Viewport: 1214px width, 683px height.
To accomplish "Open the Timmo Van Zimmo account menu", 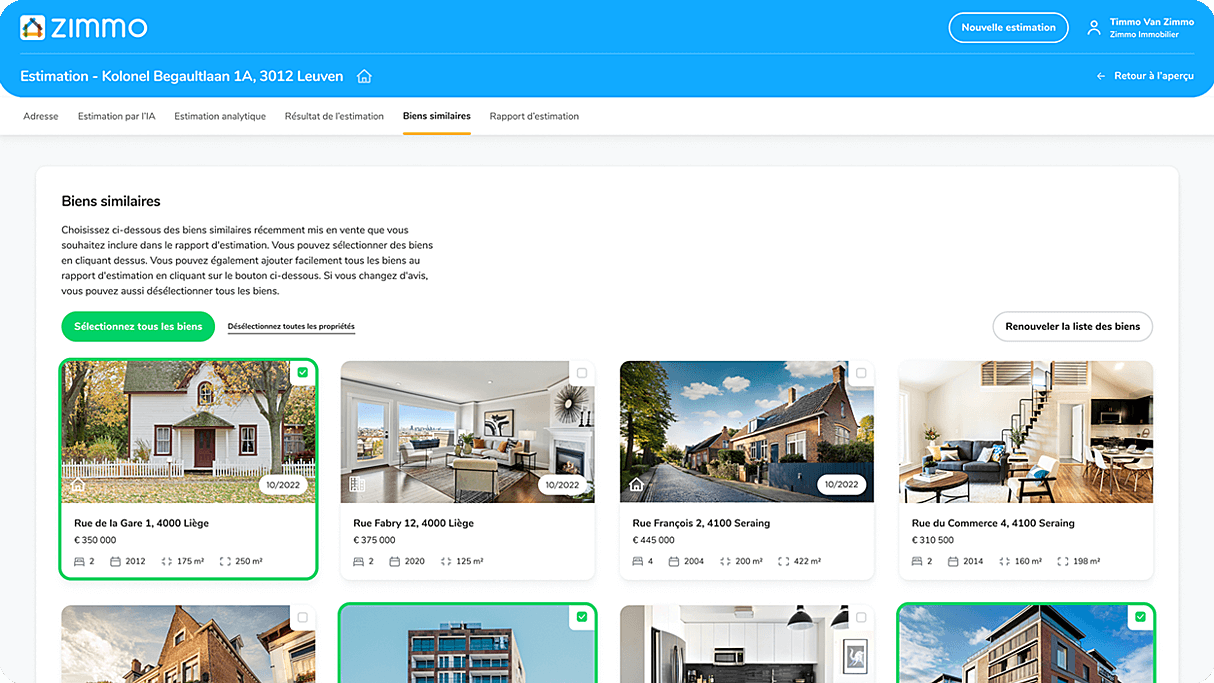I will click(1141, 28).
